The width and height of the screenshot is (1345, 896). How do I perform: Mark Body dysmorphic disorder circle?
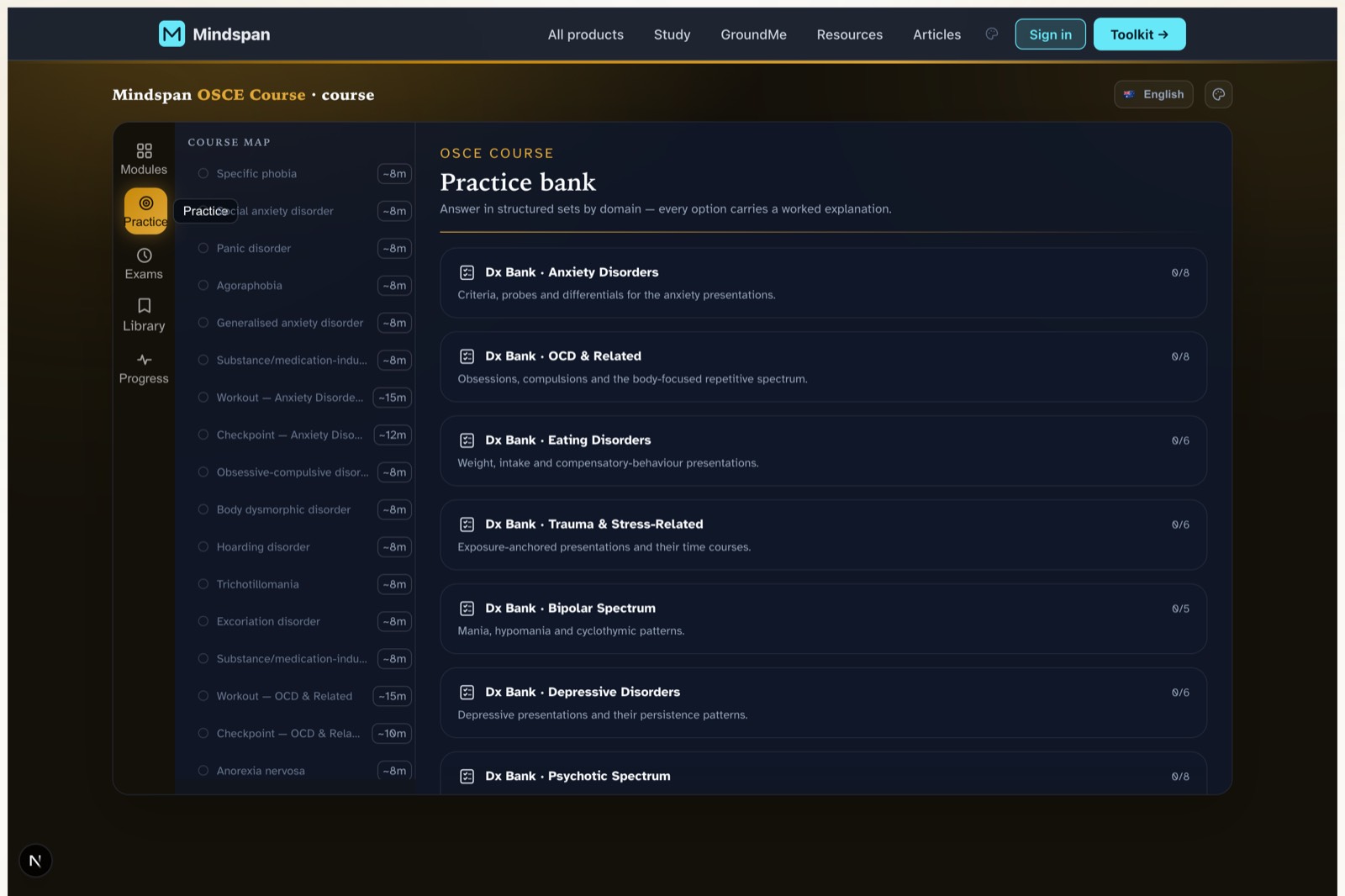(x=203, y=509)
